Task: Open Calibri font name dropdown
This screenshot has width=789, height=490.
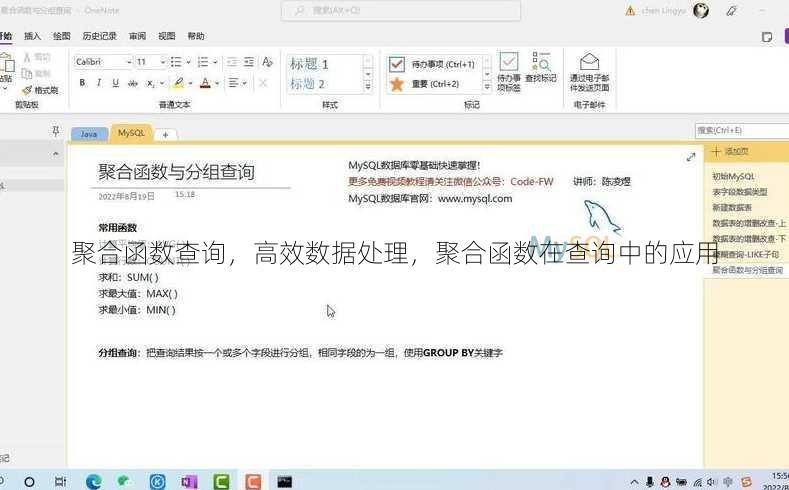Action: (x=129, y=62)
